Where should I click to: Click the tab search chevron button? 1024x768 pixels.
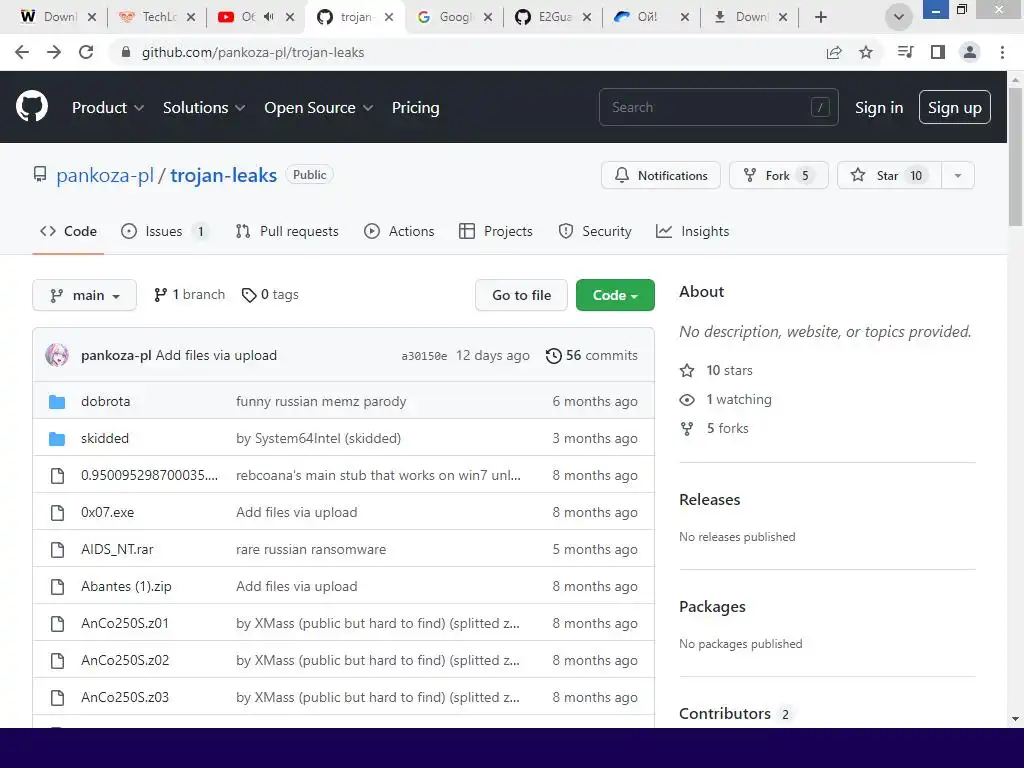pos(899,17)
